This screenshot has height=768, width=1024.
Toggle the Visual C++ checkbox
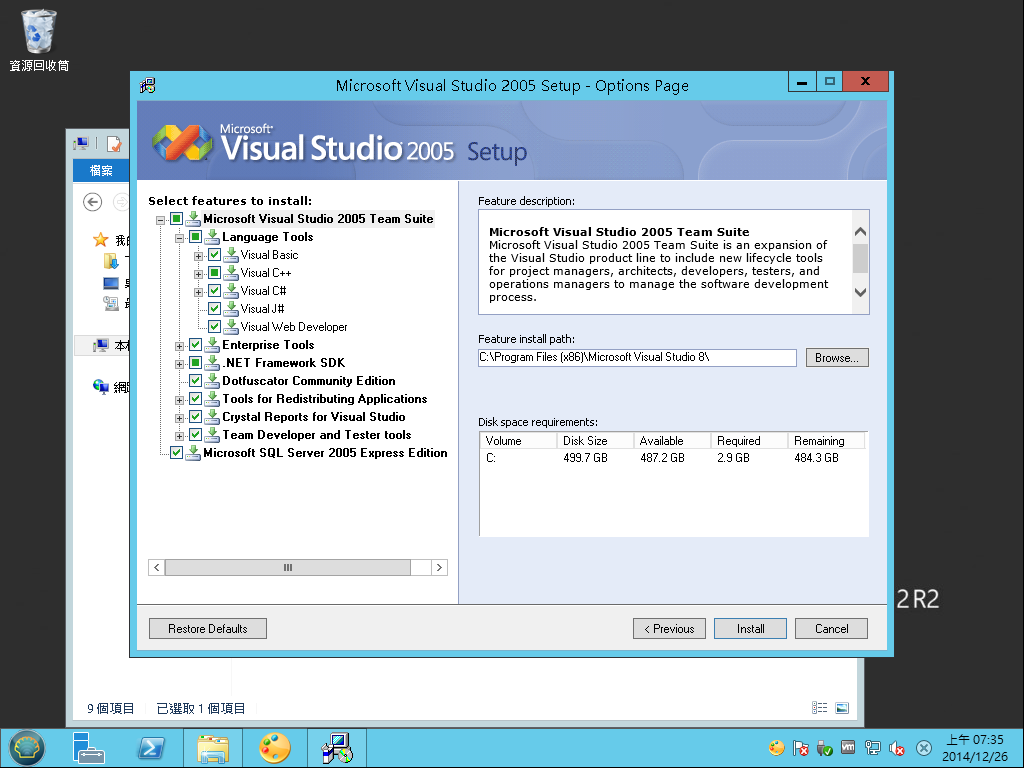click(214, 273)
